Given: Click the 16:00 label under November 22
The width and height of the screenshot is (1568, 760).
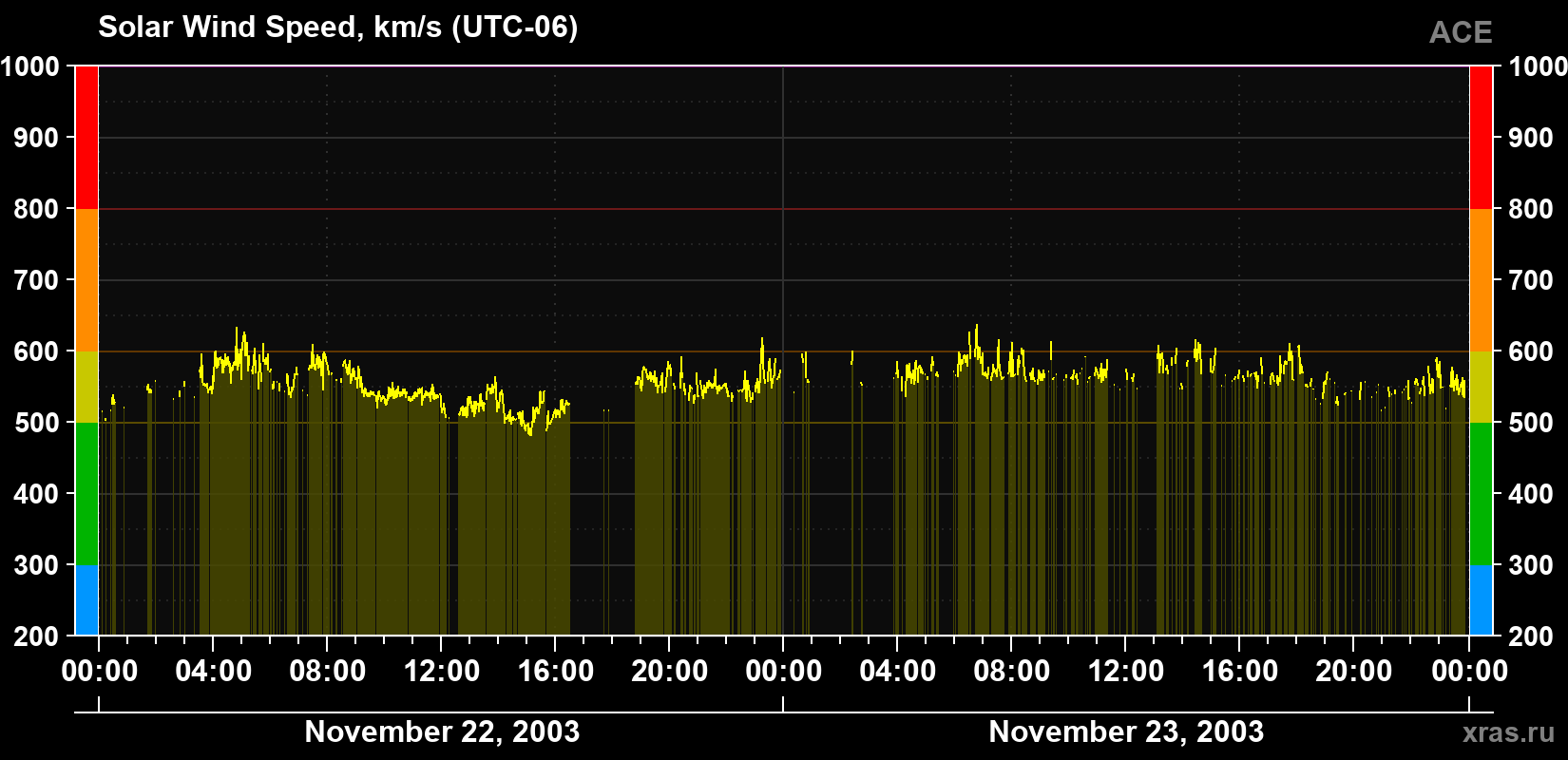Looking at the screenshot, I should (556, 672).
